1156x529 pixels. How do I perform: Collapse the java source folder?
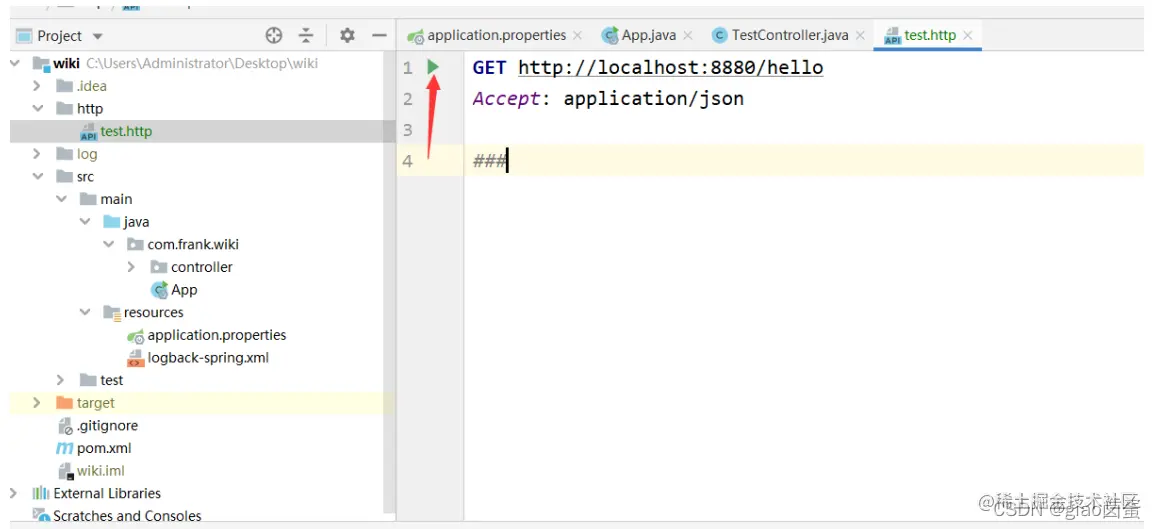click(85, 222)
